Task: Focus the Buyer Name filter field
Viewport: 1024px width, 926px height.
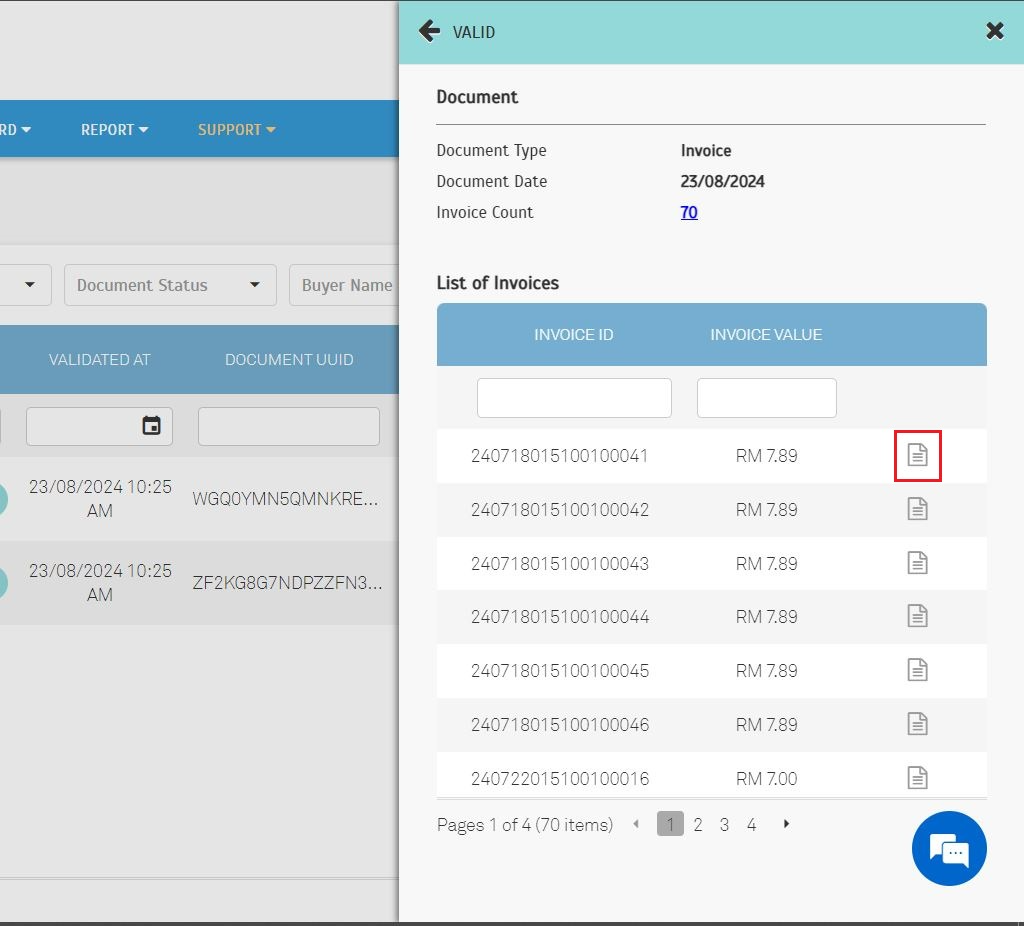Action: click(x=346, y=285)
